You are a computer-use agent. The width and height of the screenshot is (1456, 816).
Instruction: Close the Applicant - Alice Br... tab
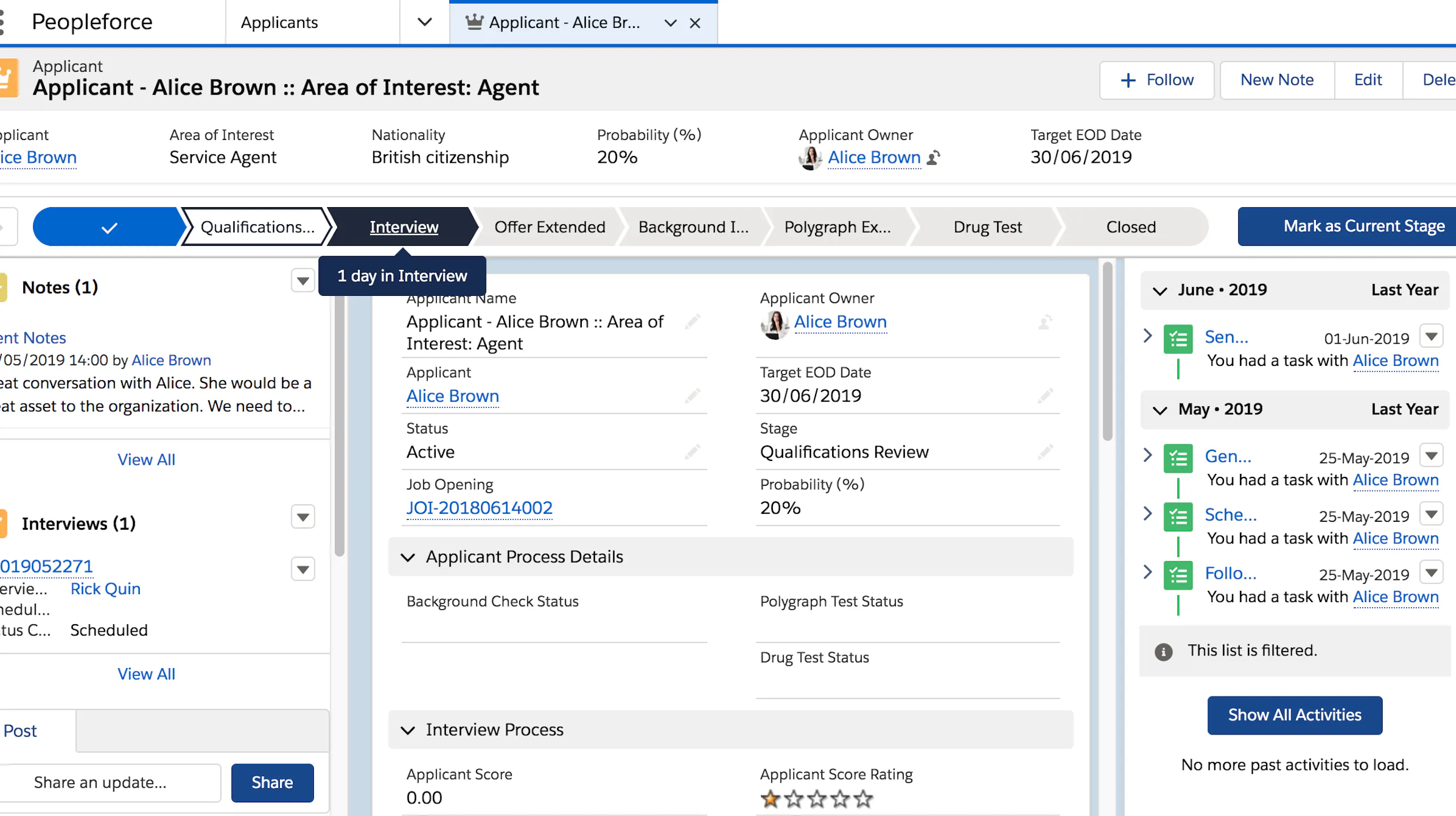694,23
